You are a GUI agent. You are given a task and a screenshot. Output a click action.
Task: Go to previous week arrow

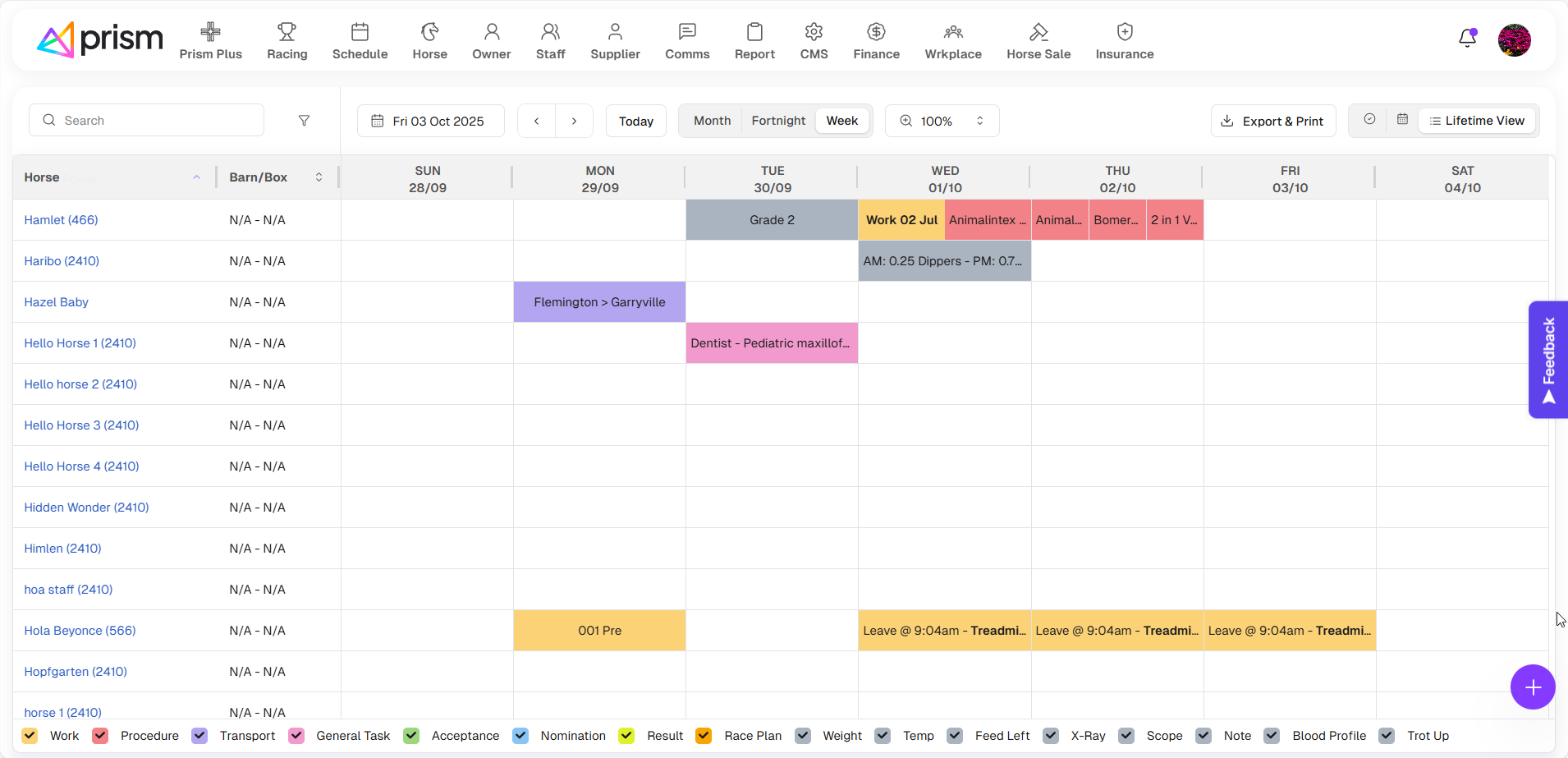pyautogui.click(x=537, y=121)
